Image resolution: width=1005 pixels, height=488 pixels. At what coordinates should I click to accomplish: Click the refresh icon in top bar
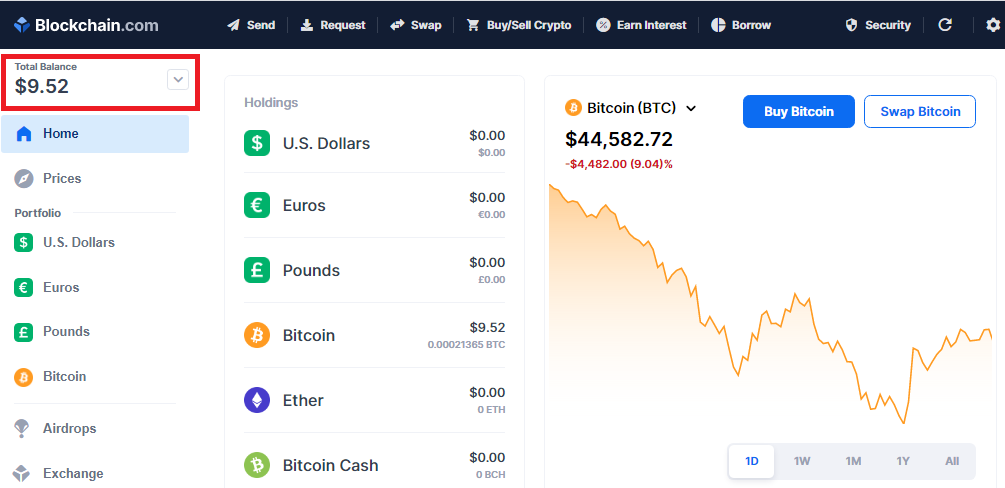point(945,25)
